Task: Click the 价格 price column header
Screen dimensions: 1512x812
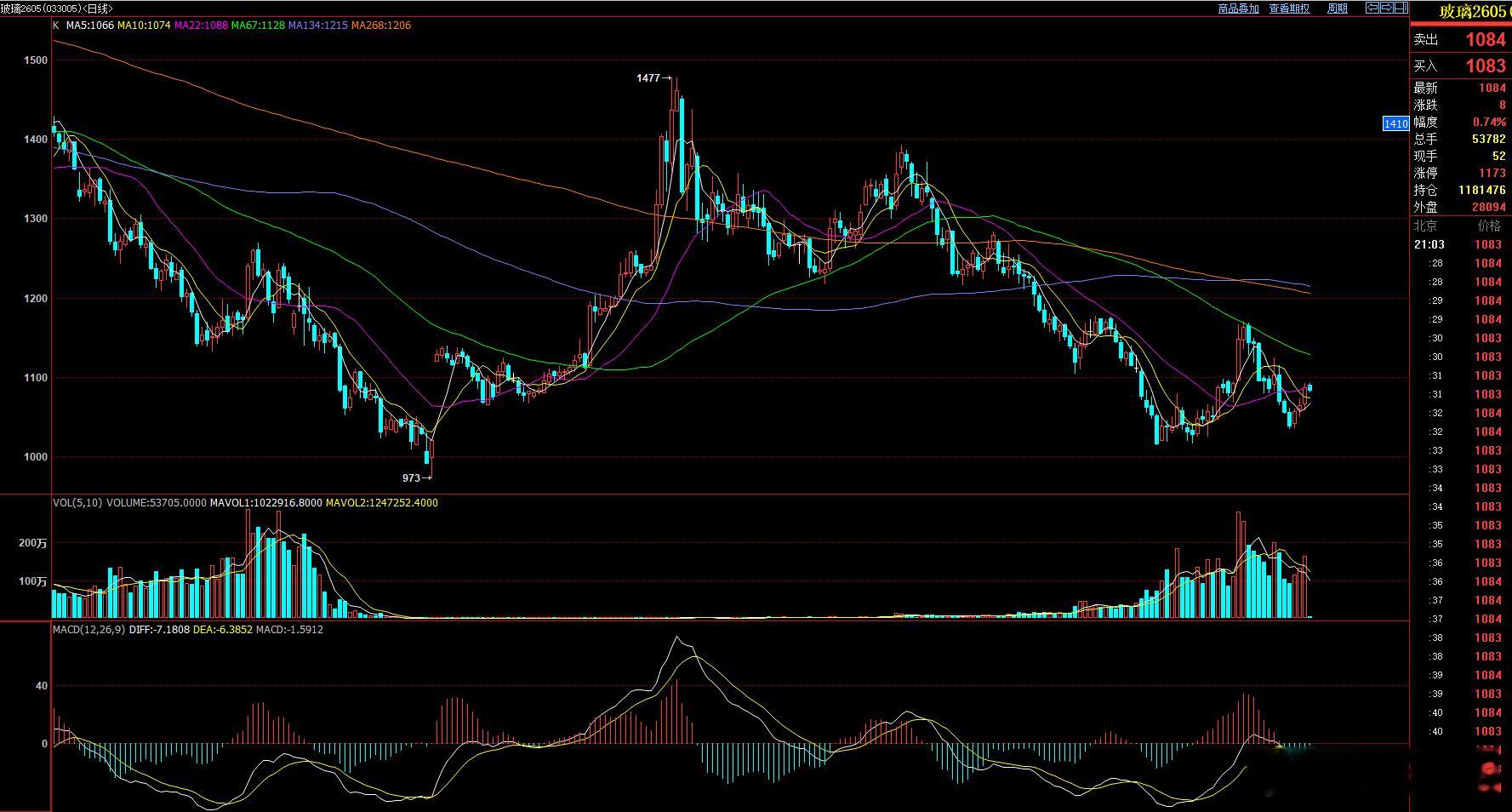Action: (x=1489, y=226)
